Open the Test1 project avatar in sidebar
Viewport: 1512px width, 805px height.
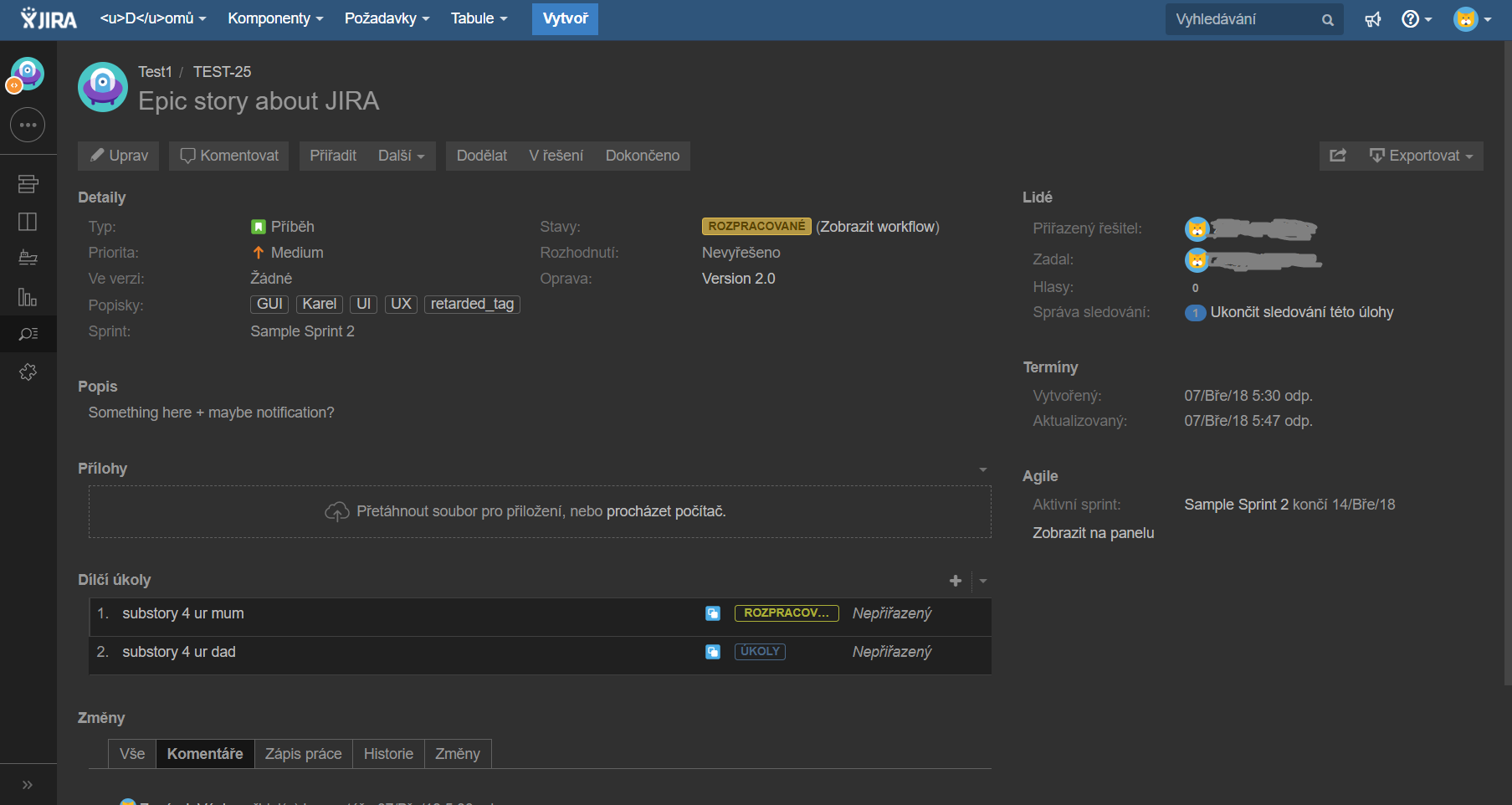click(x=27, y=74)
